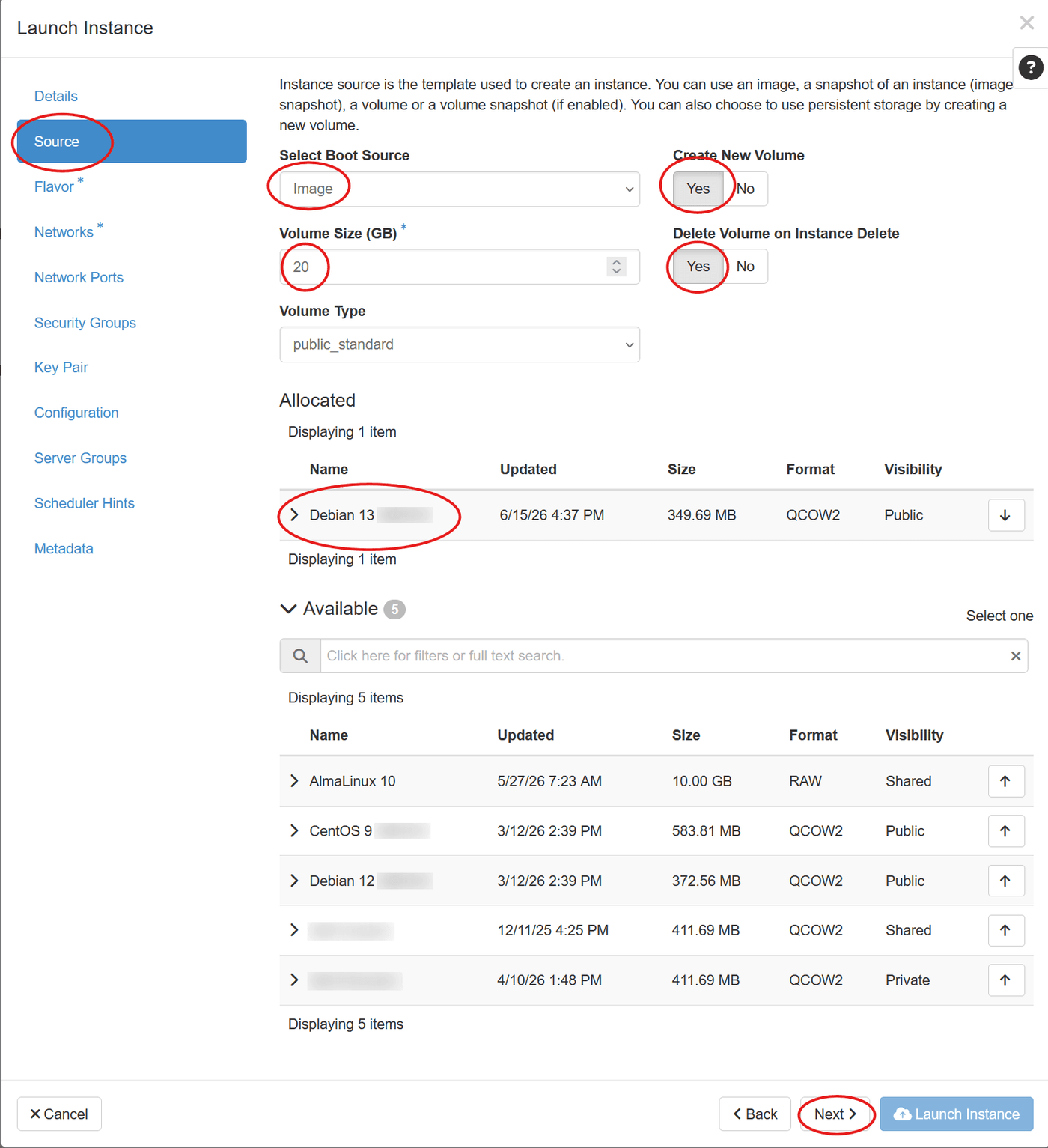Expand the 12/11/25 image row details
This screenshot has height=1148, width=1048.
(294, 930)
